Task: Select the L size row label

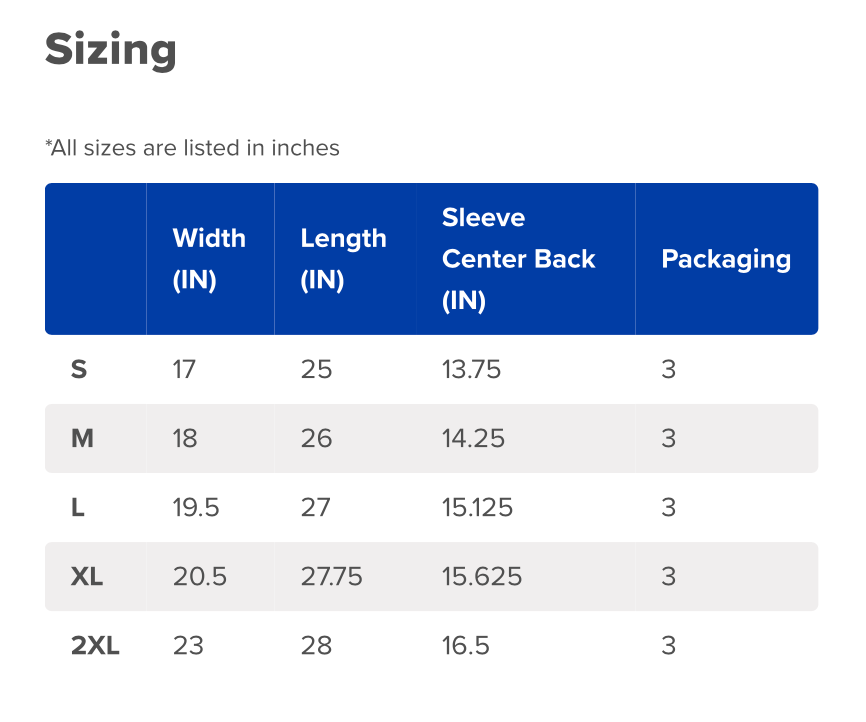Action: [78, 508]
